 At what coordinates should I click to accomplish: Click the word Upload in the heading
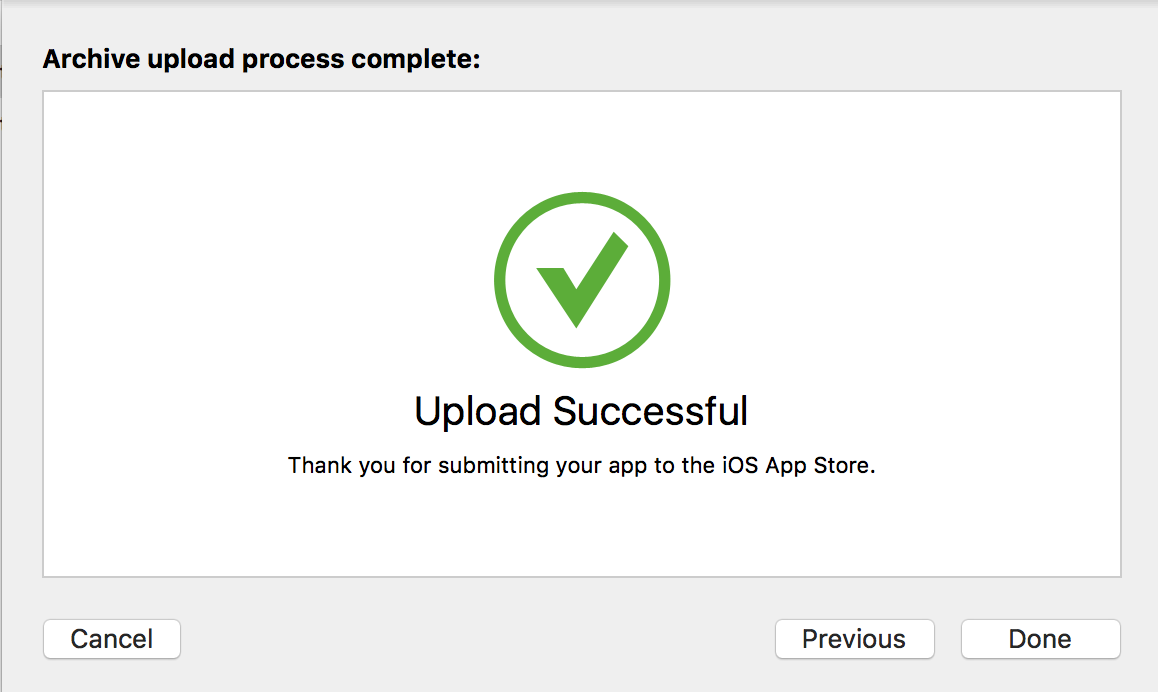click(x=478, y=413)
